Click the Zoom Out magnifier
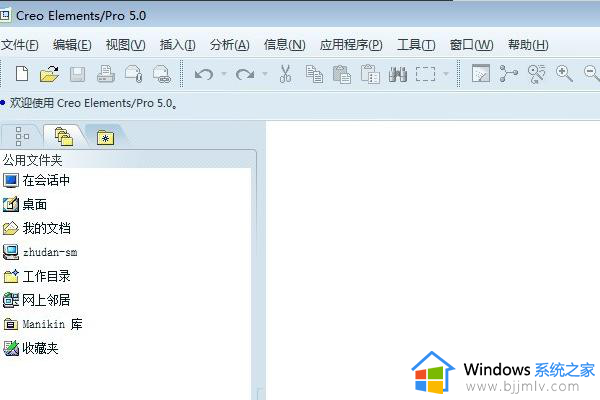The image size is (600, 400). 592,73
